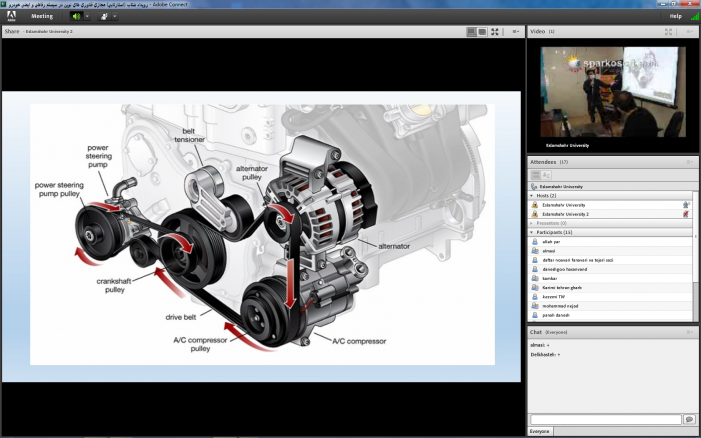
Task: Open the Help menu
Action: pos(675,16)
